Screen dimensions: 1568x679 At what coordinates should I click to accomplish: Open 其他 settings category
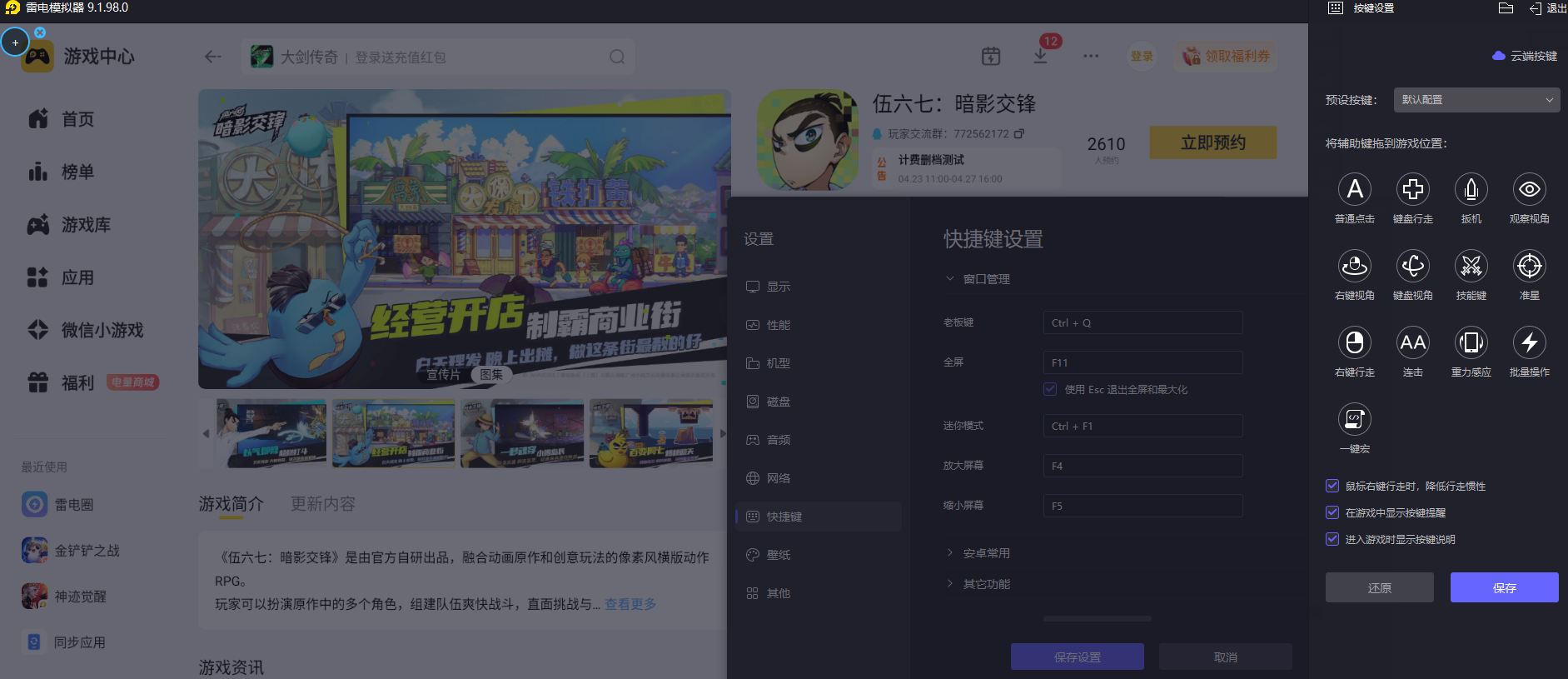coord(818,593)
